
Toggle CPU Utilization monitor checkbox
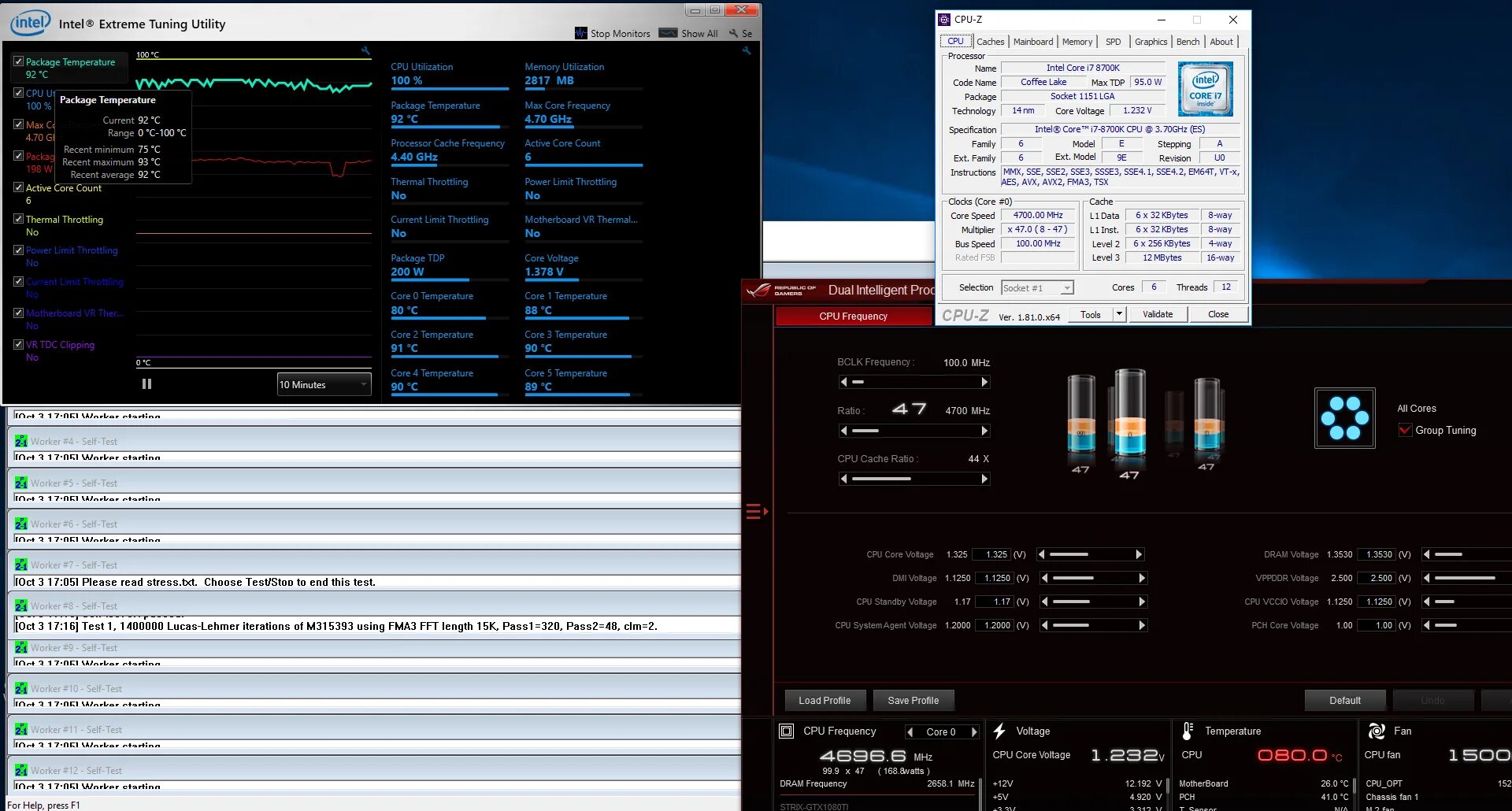click(x=18, y=92)
